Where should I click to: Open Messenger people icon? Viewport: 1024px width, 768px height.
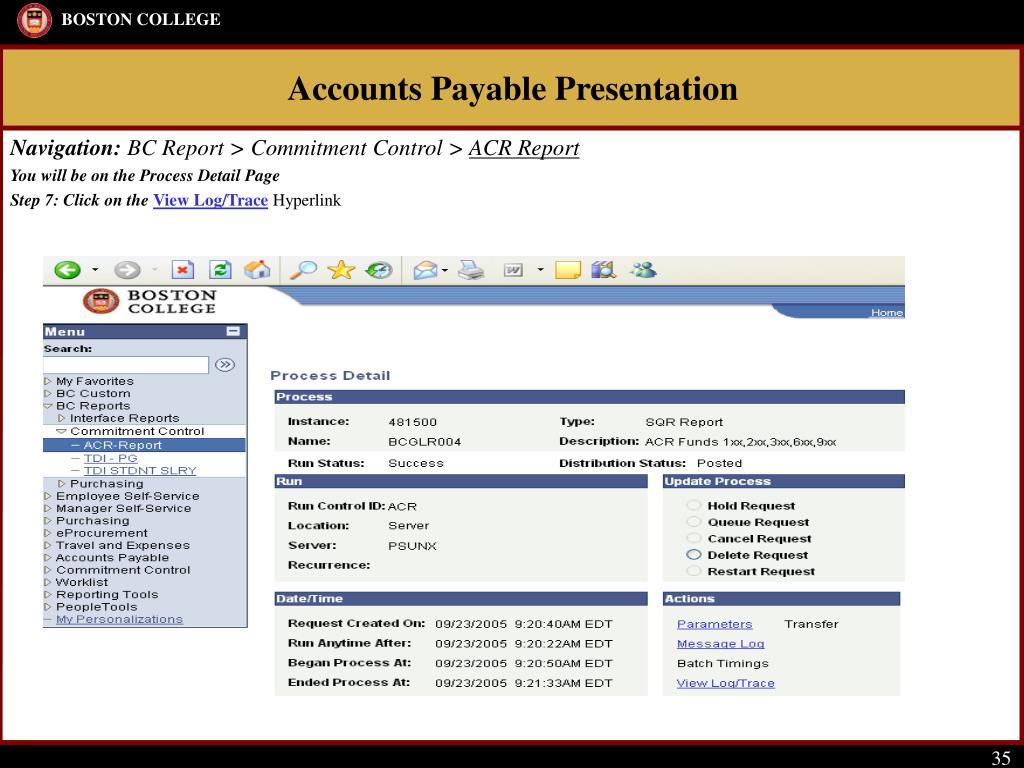tap(643, 270)
